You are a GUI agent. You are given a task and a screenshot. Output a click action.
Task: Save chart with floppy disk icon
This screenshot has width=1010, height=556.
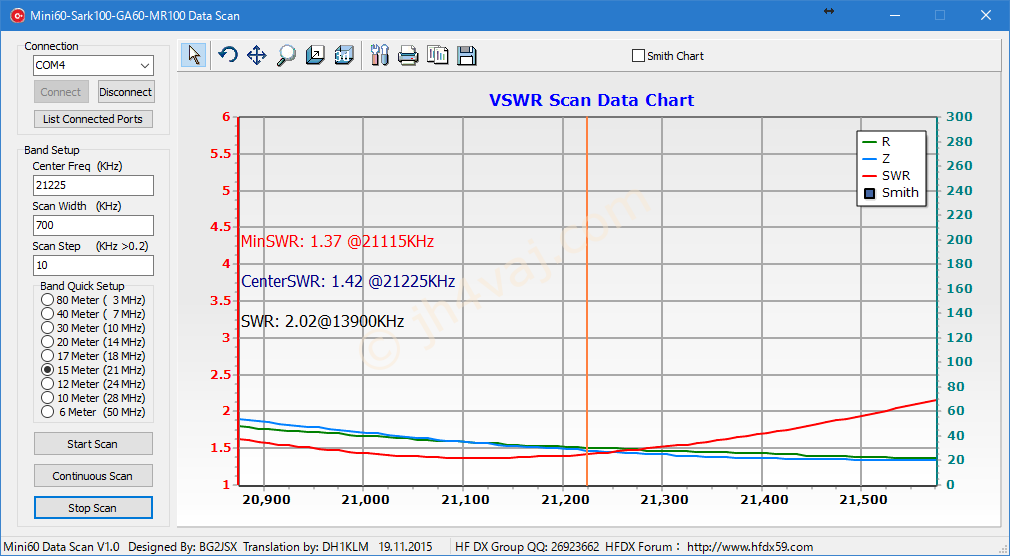[x=467, y=55]
